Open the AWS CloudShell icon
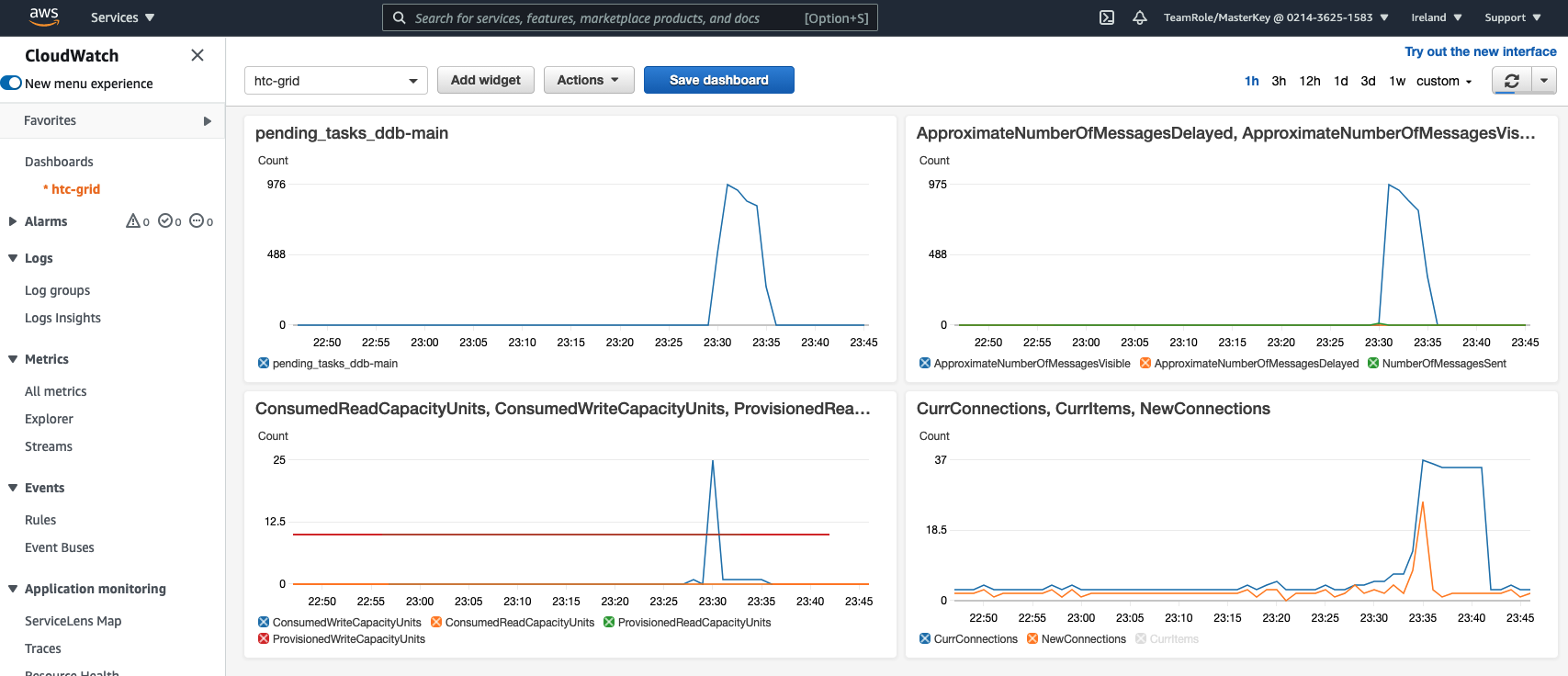 [x=1107, y=17]
